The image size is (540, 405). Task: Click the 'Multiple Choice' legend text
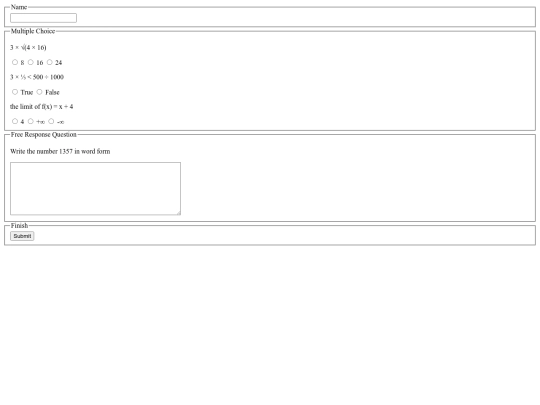tap(33, 31)
